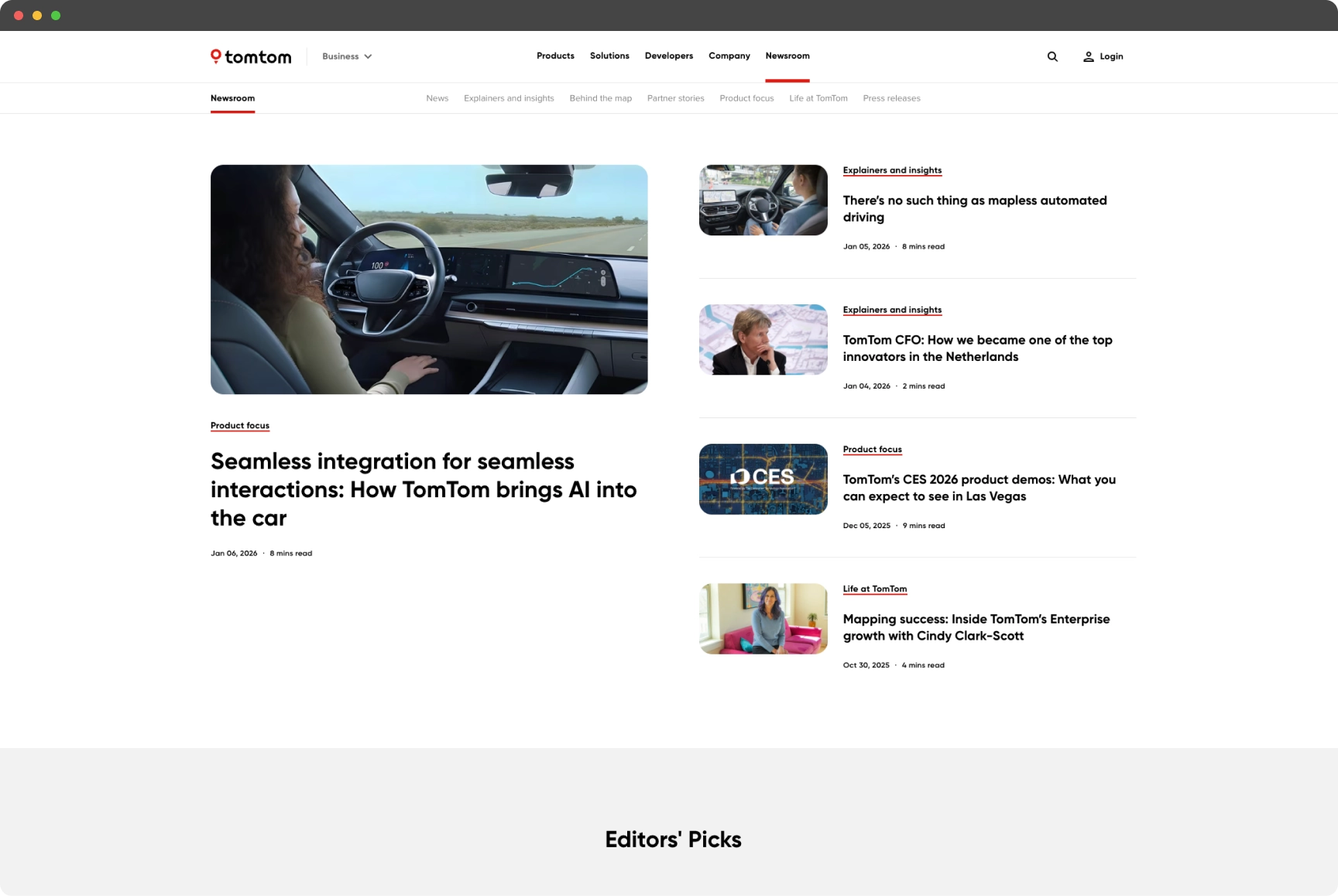Image resolution: width=1338 pixels, height=896 pixels.
Task: Click 'Jan 06, 2026' date text
Action: (234, 553)
